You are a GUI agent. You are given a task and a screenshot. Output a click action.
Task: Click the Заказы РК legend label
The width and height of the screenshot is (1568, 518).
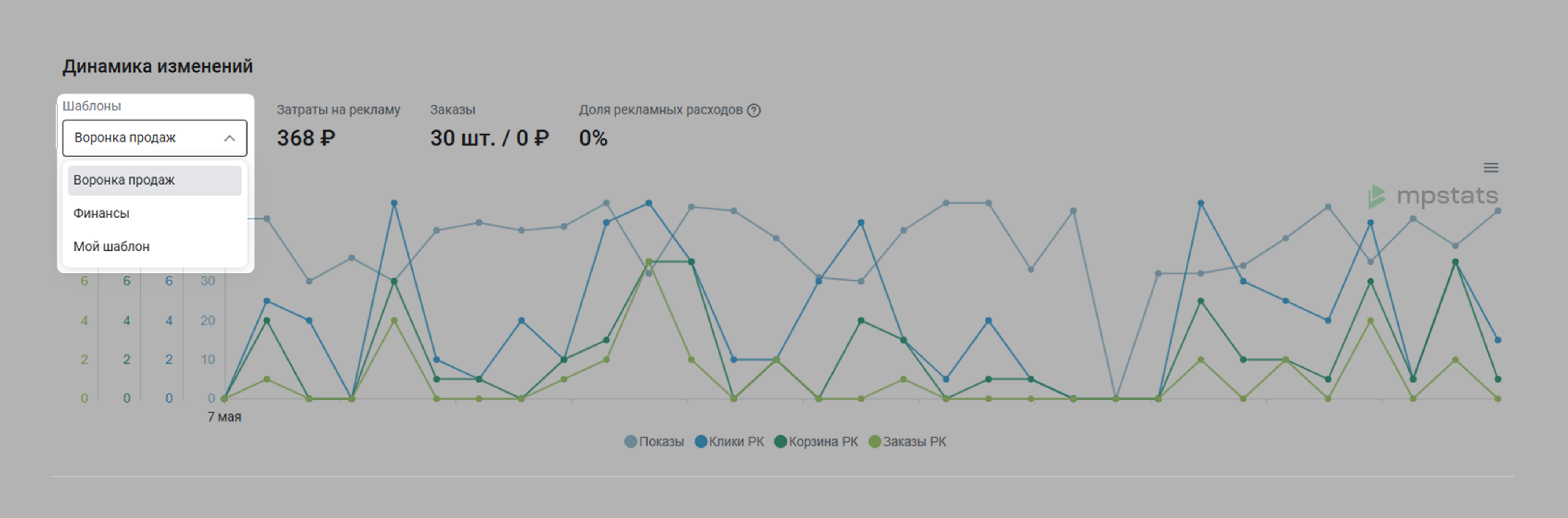pos(914,442)
